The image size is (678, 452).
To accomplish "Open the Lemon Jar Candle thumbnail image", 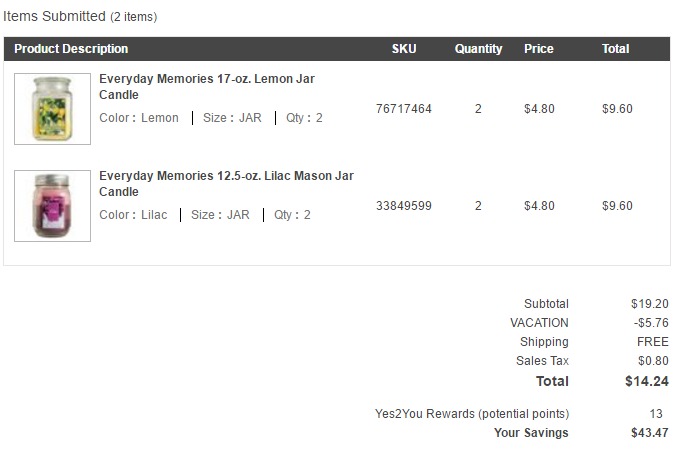I will pos(52,109).
